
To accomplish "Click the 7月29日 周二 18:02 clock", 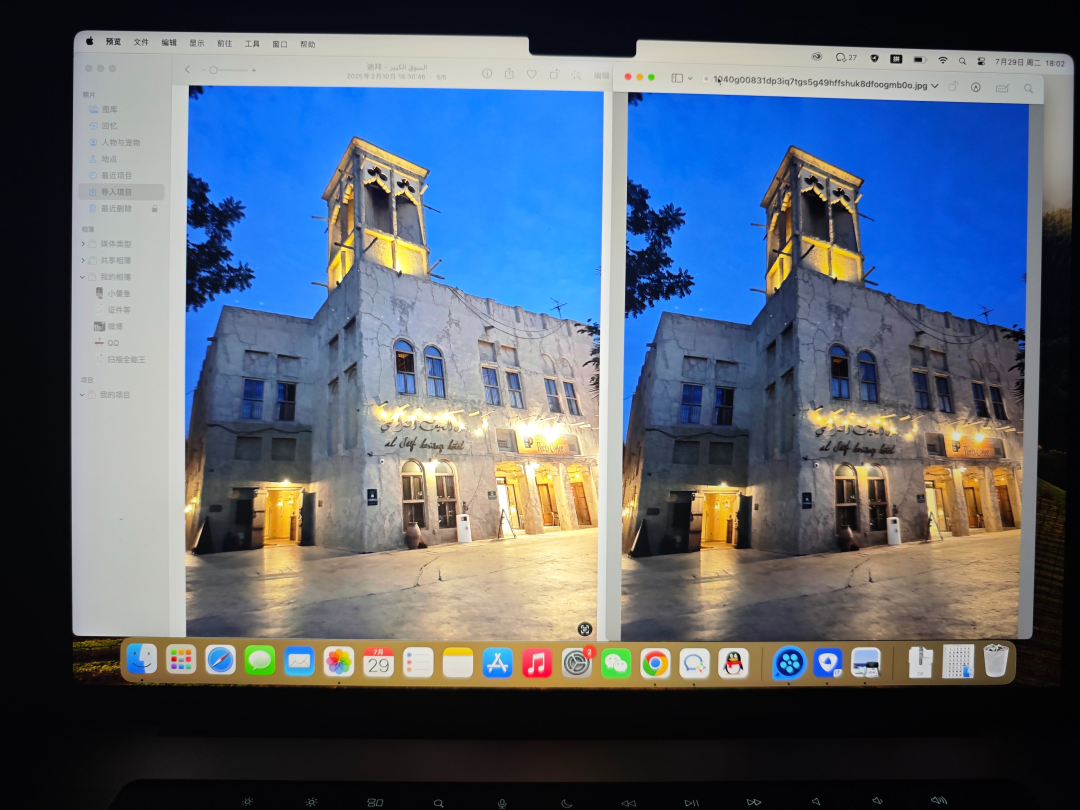I will click(1030, 63).
